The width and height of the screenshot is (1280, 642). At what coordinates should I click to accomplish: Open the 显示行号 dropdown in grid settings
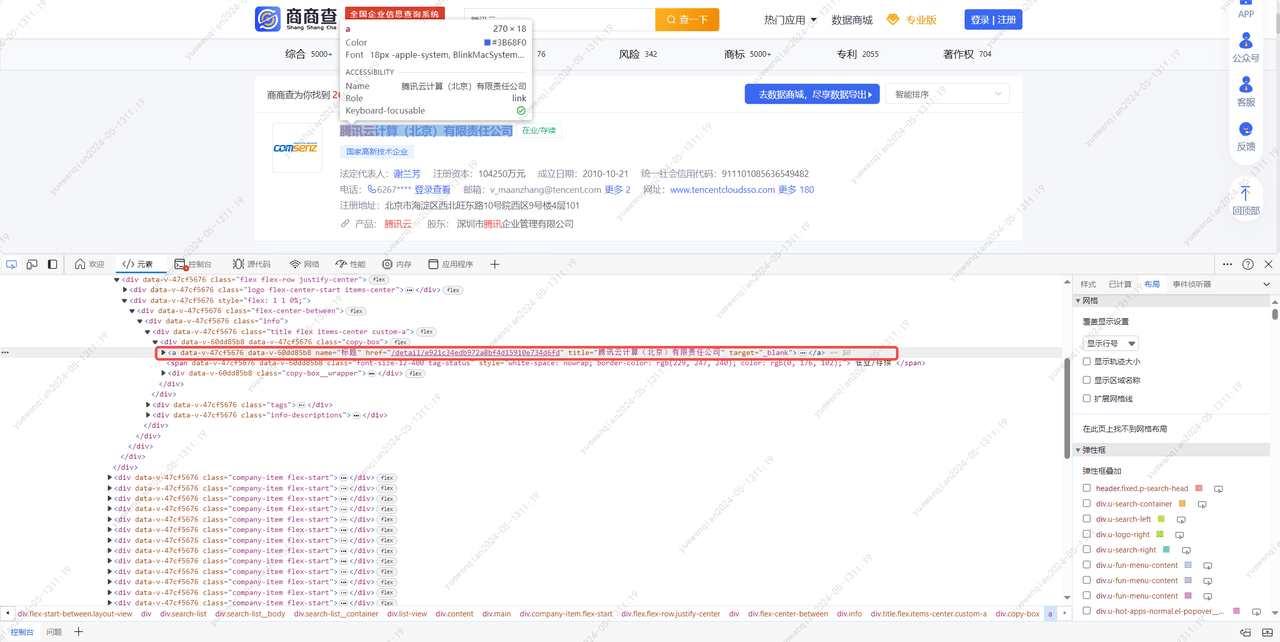(1111, 343)
